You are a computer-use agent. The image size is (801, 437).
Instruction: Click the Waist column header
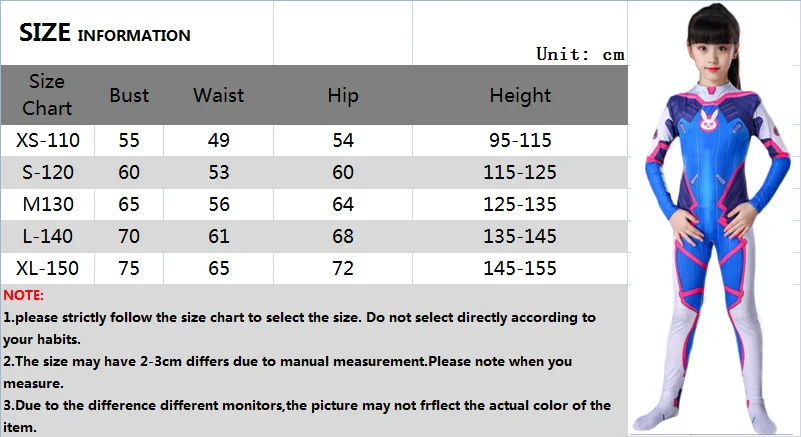pyautogui.click(x=219, y=95)
